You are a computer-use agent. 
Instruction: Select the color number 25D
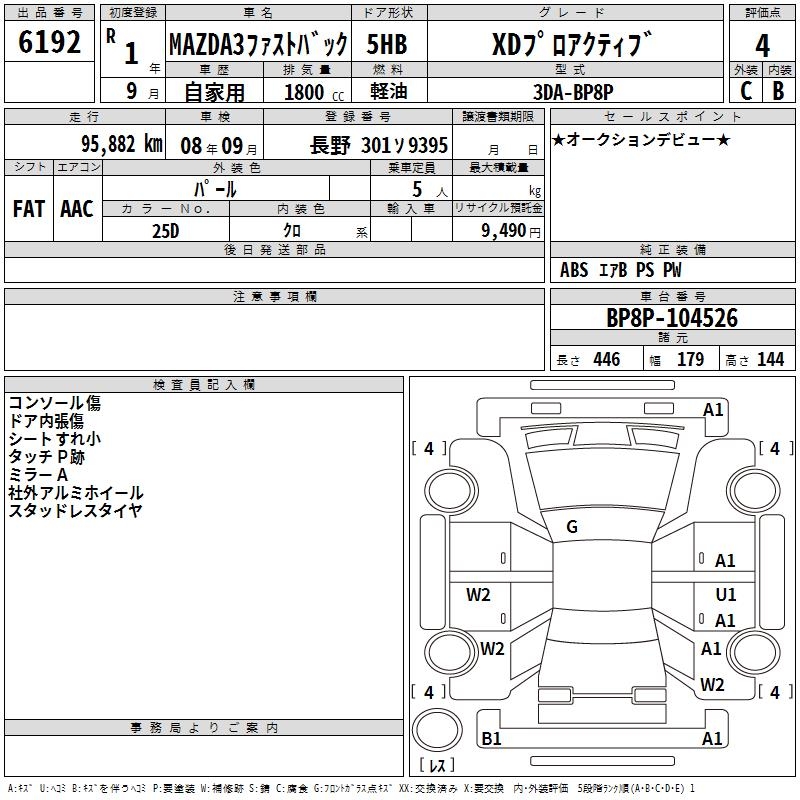point(165,230)
